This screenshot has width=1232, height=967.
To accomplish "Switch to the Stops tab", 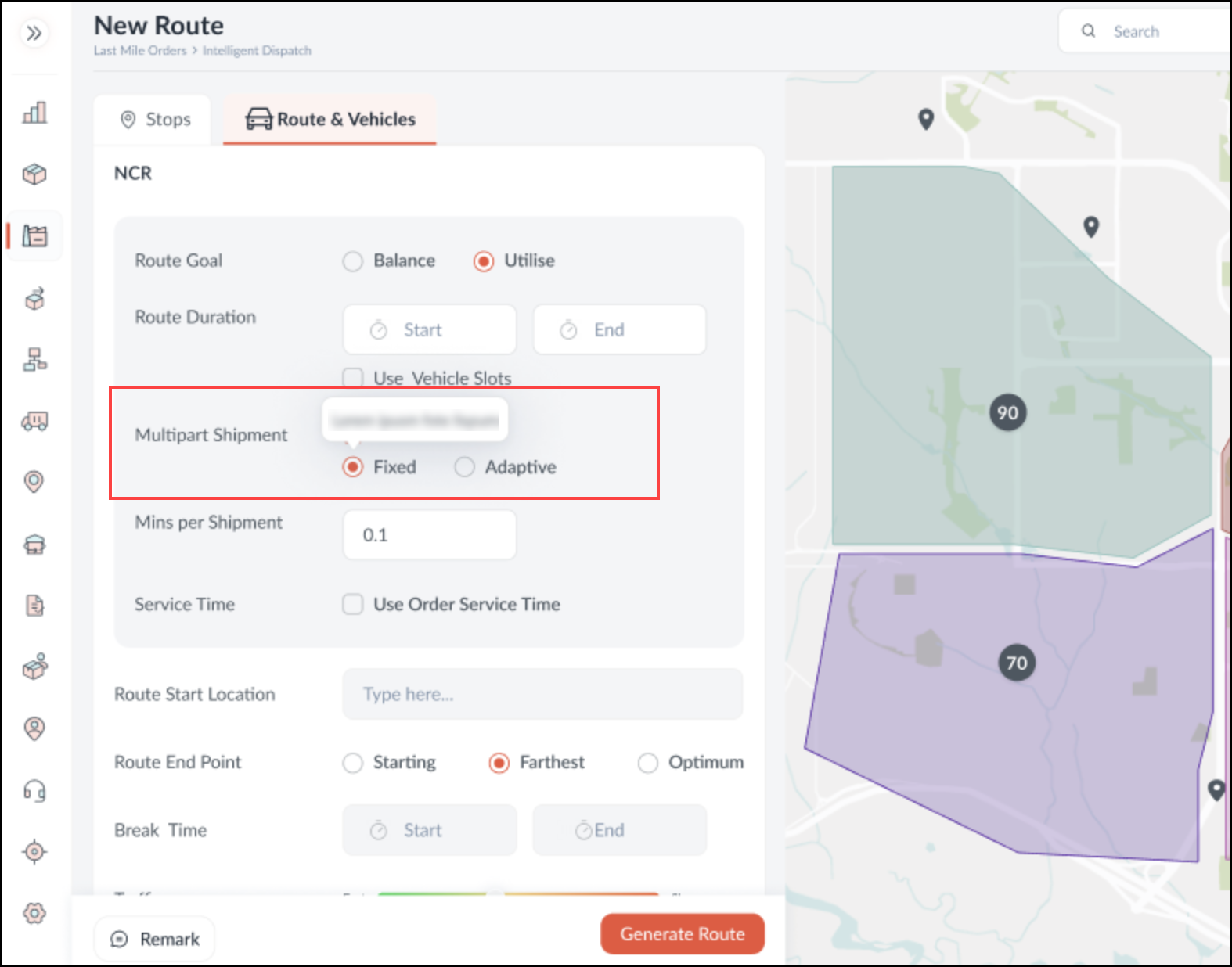I will tap(153, 120).
